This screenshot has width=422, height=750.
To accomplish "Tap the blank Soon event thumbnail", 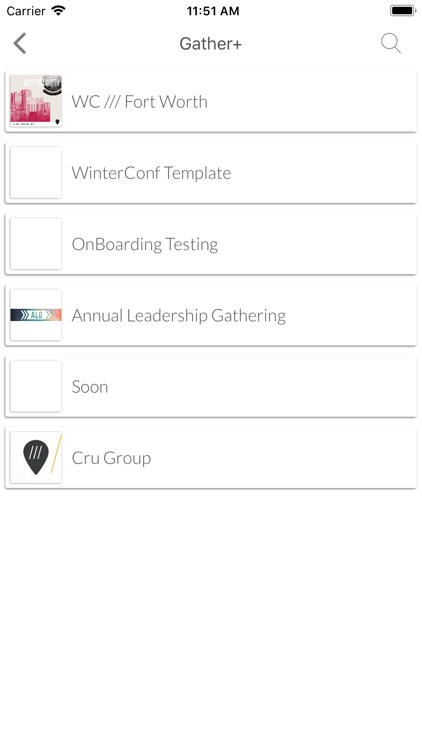I will [x=36, y=386].
